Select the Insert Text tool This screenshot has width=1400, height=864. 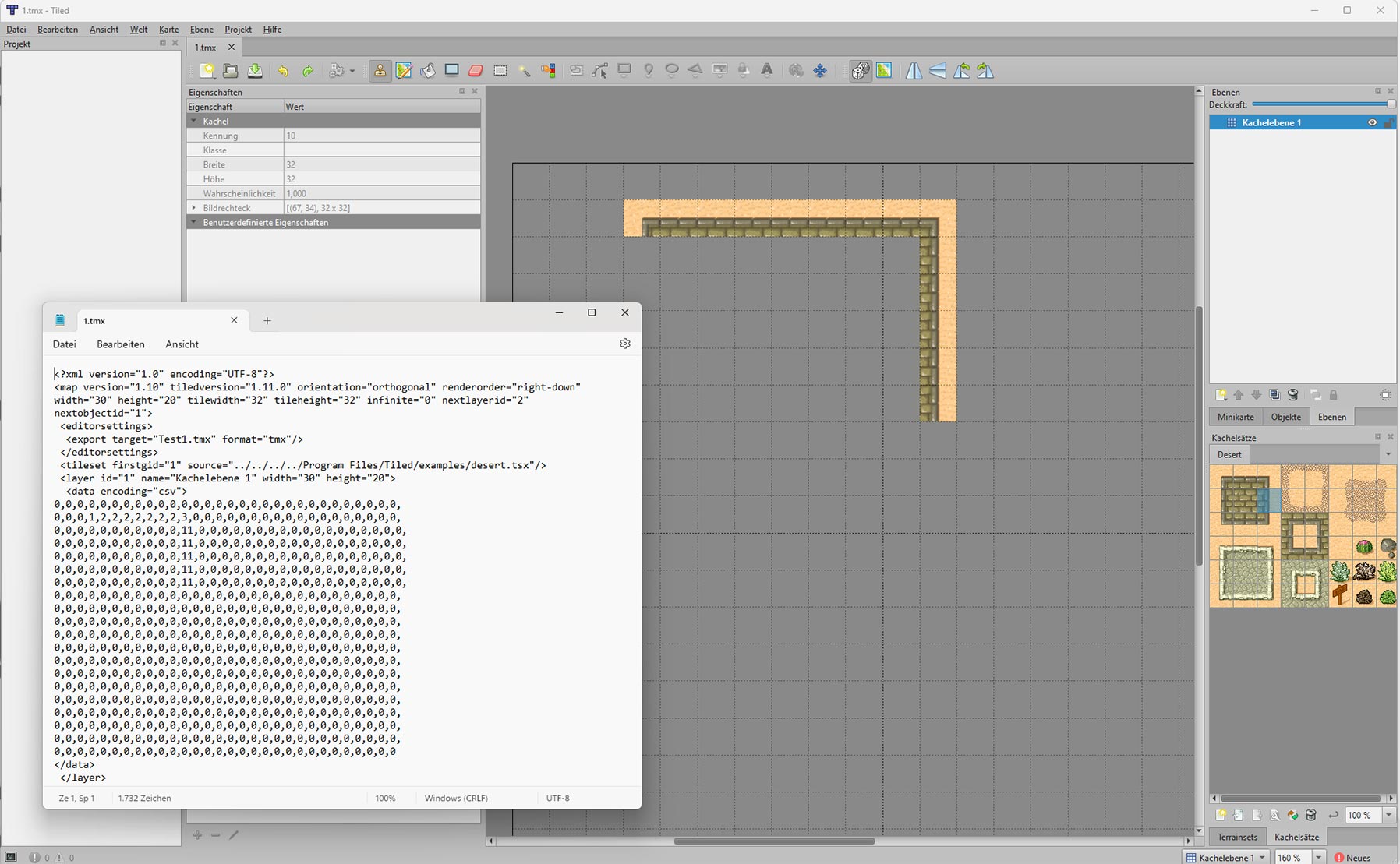767,71
